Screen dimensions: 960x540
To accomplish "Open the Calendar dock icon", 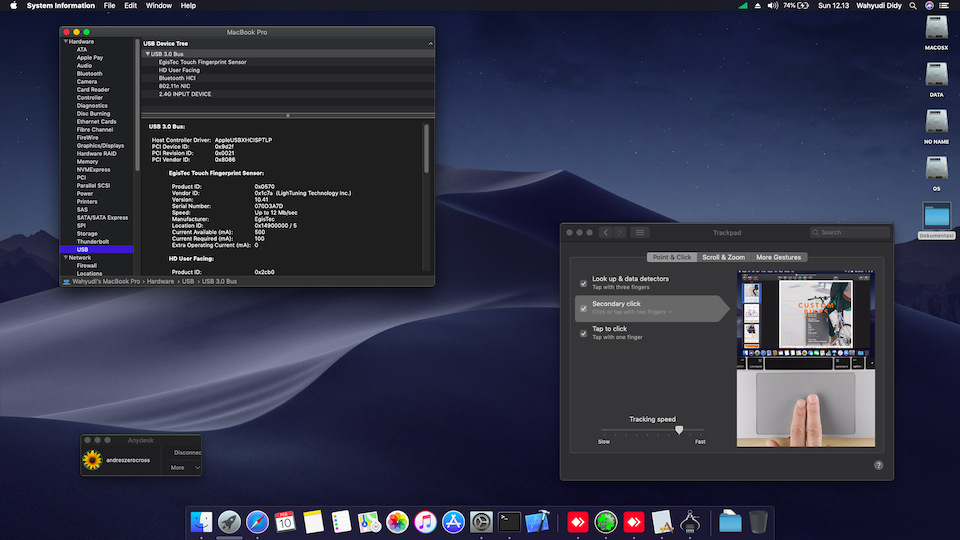I will (x=285, y=522).
